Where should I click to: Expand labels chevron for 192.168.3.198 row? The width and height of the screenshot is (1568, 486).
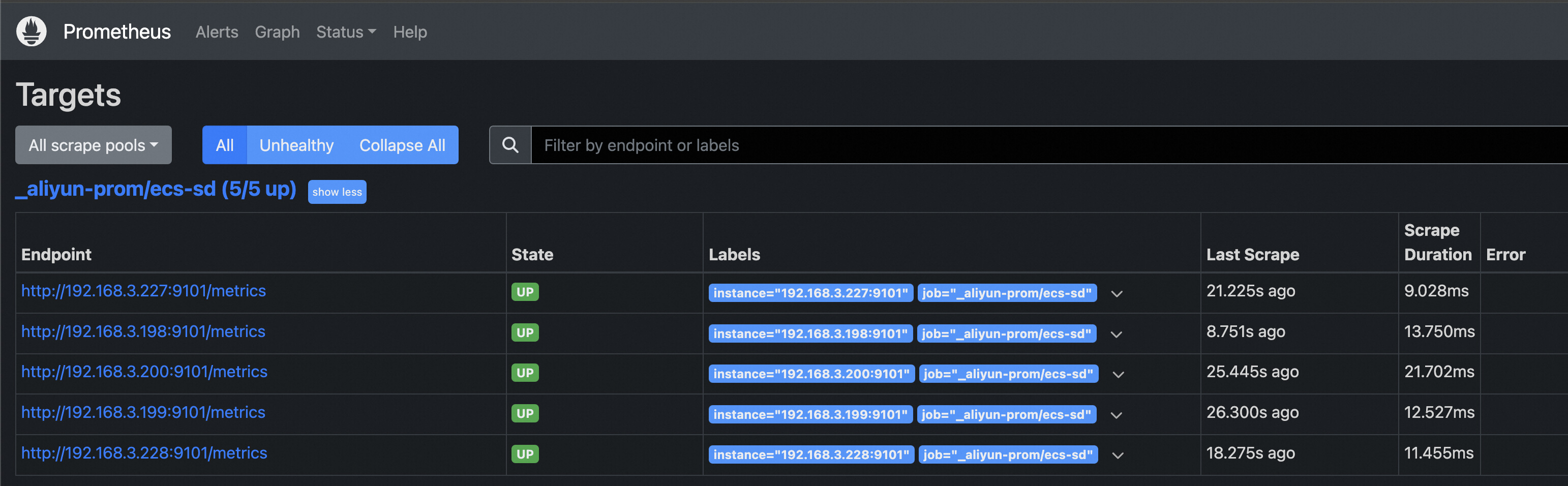coord(1117,335)
